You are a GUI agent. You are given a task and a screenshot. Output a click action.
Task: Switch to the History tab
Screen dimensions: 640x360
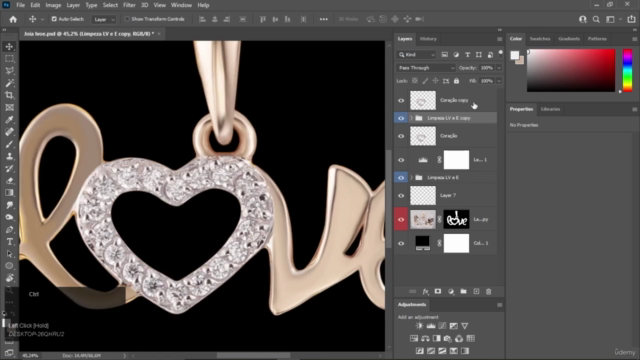[428, 39]
